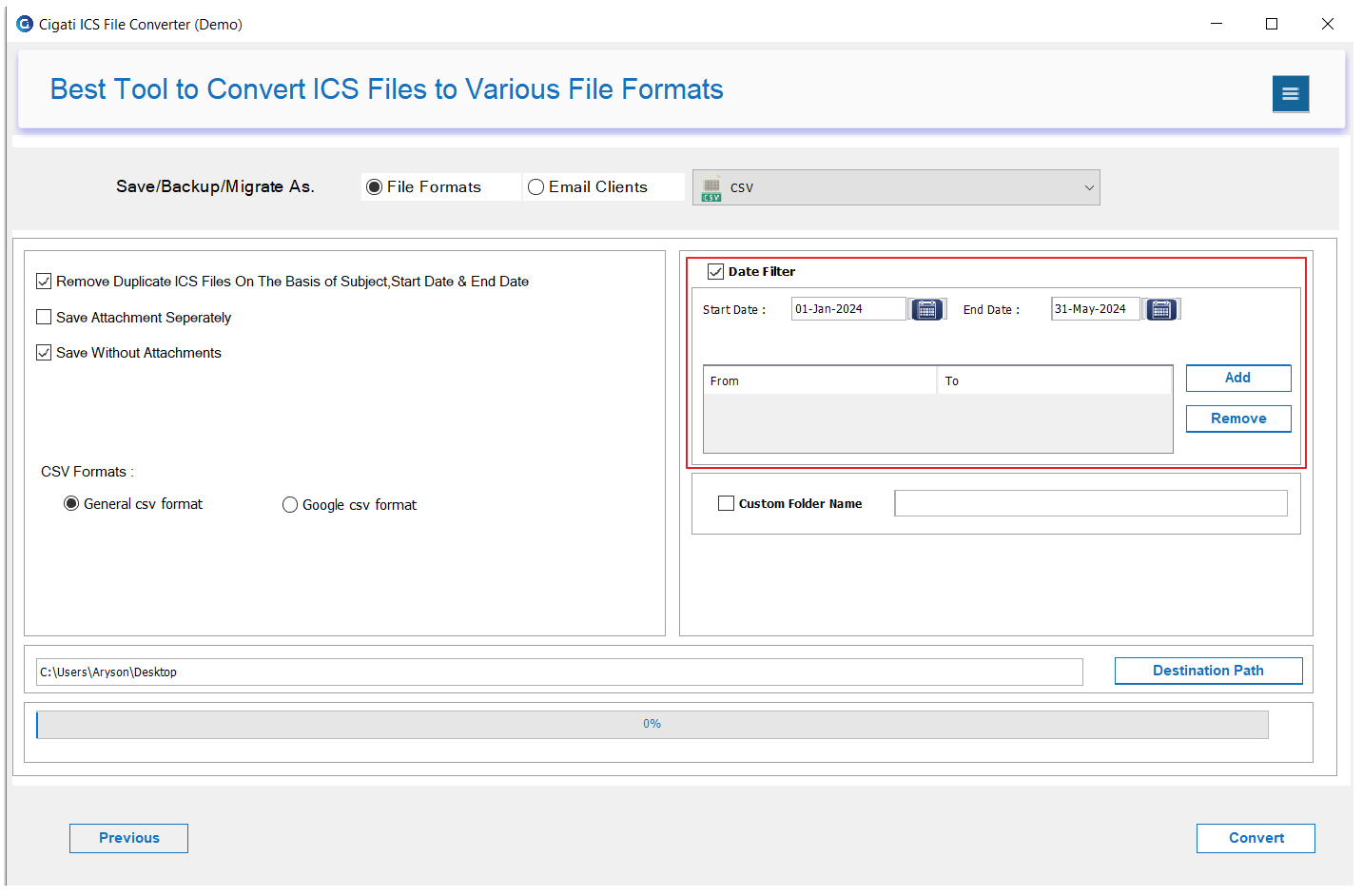The image size is (1363, 896).
Task: Click the Start Date input field
Action: tap(848, 309)
